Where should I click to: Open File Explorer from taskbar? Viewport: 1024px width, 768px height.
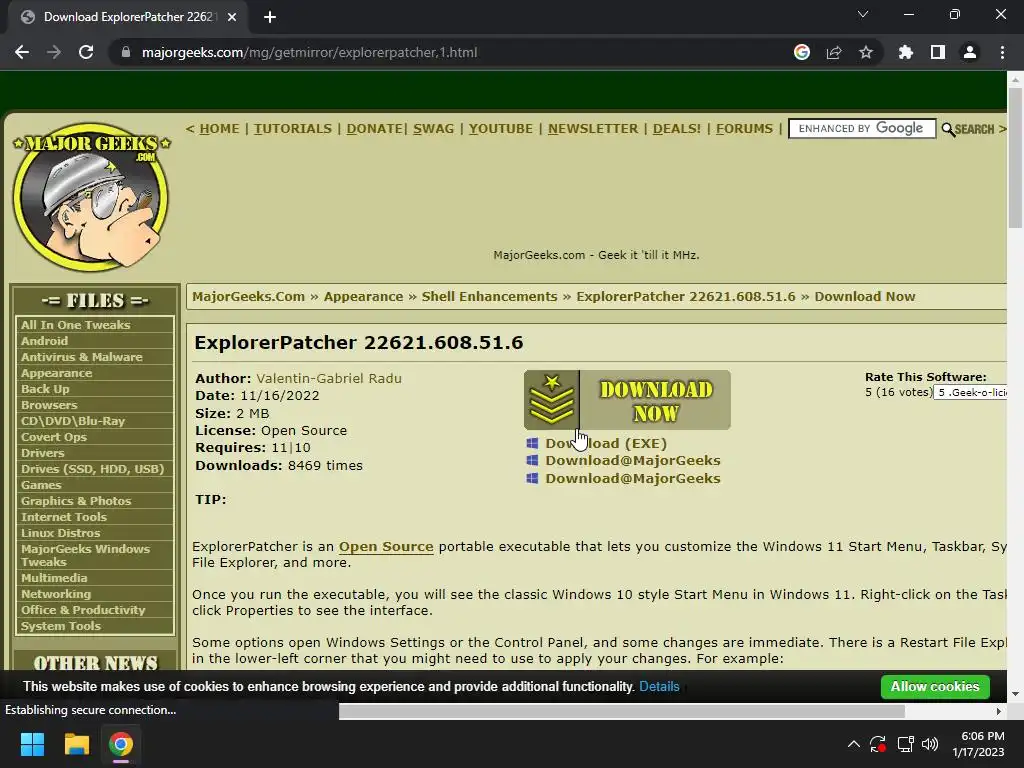pos(76,744)
